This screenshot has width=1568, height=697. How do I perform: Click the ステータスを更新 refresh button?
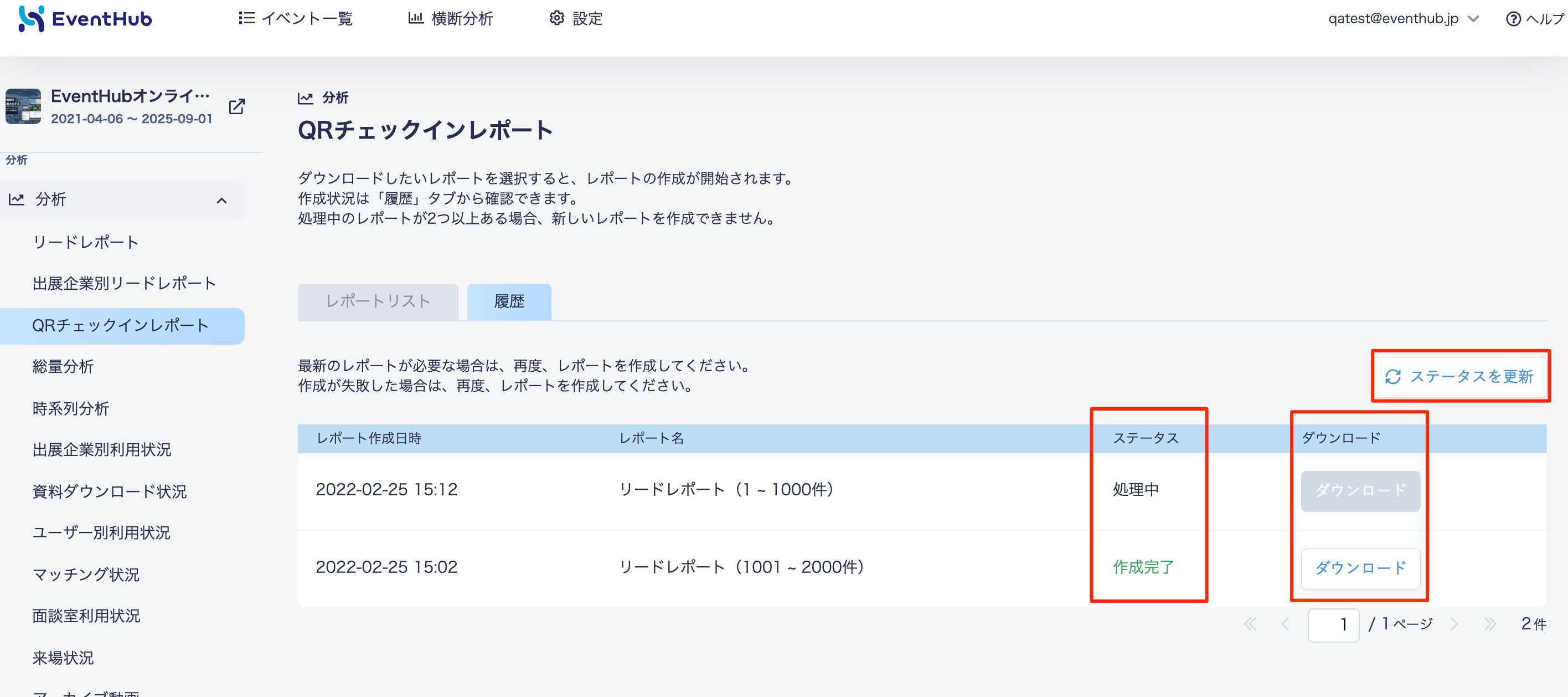tap(1459, 377)
